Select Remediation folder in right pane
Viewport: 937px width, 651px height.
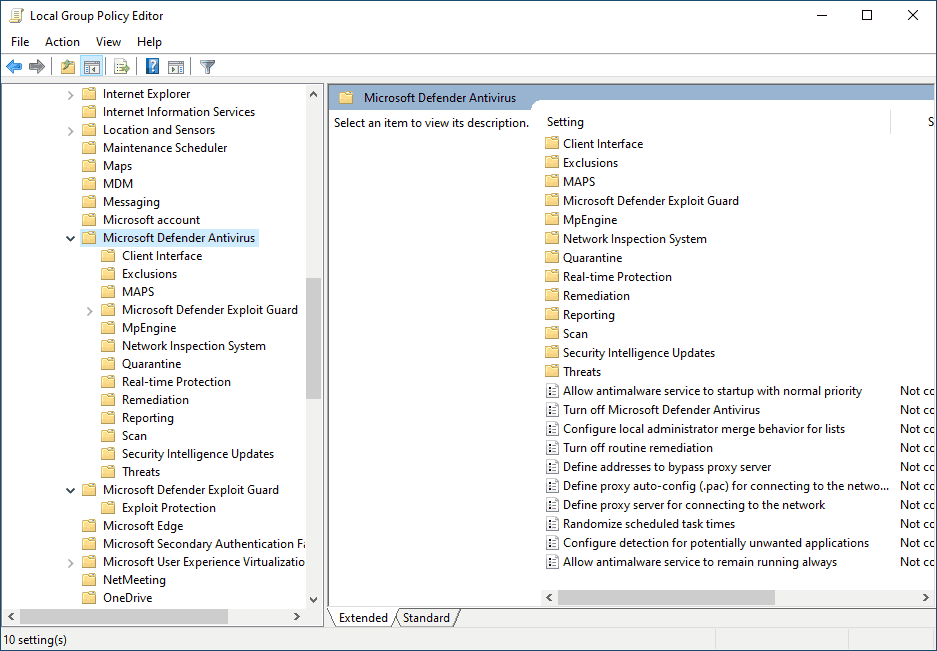click(596, 296)
